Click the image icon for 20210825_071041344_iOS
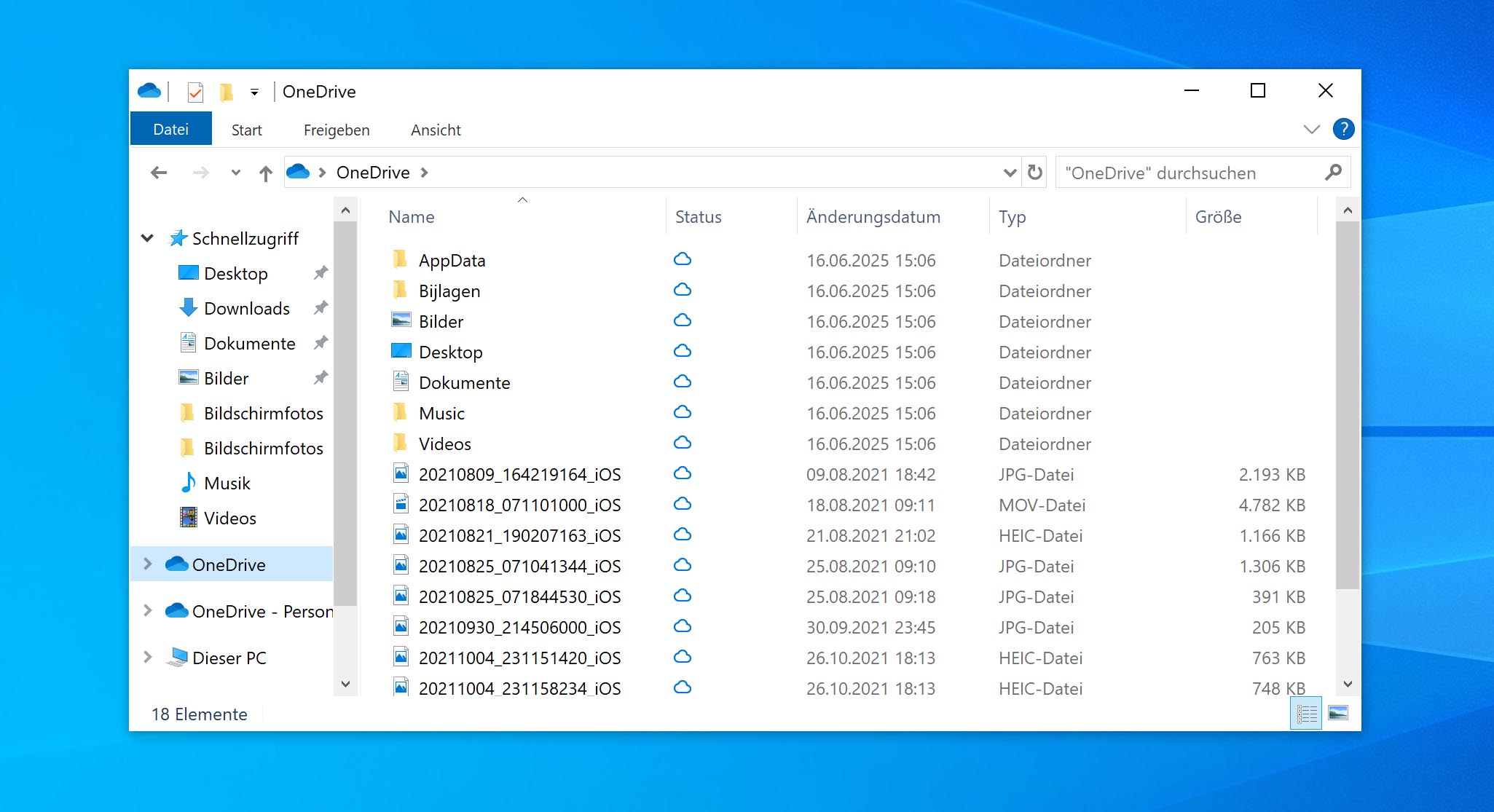 click(401, 564)
